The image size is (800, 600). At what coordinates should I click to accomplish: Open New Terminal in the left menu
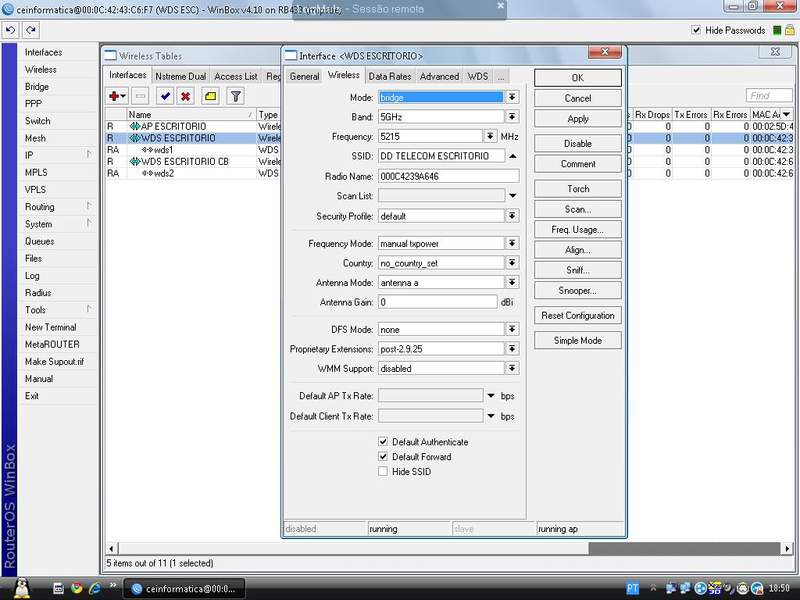coord(51,327)
